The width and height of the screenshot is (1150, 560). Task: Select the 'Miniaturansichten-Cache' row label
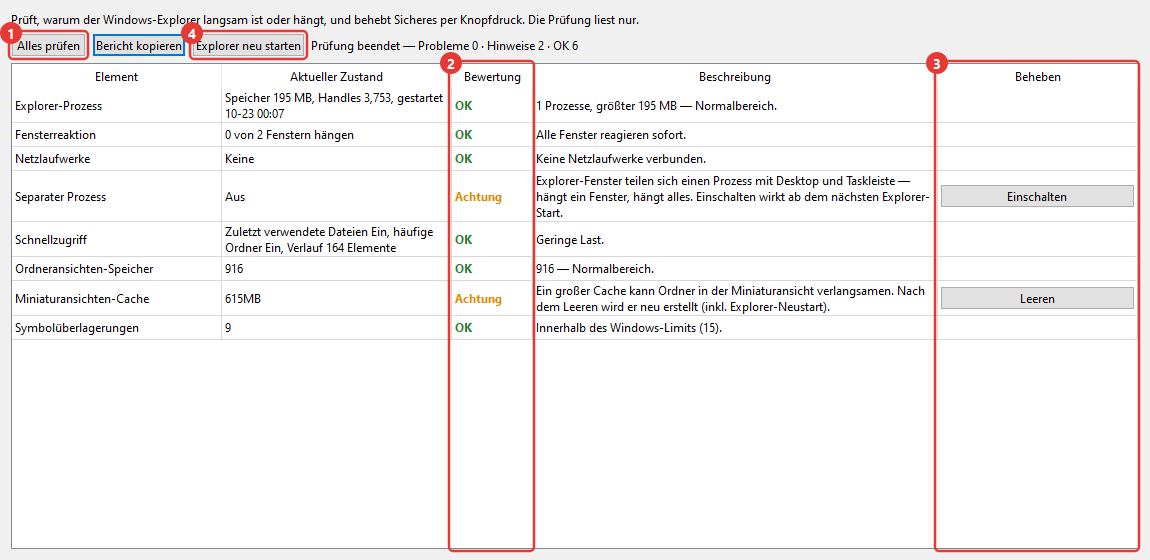82,299
